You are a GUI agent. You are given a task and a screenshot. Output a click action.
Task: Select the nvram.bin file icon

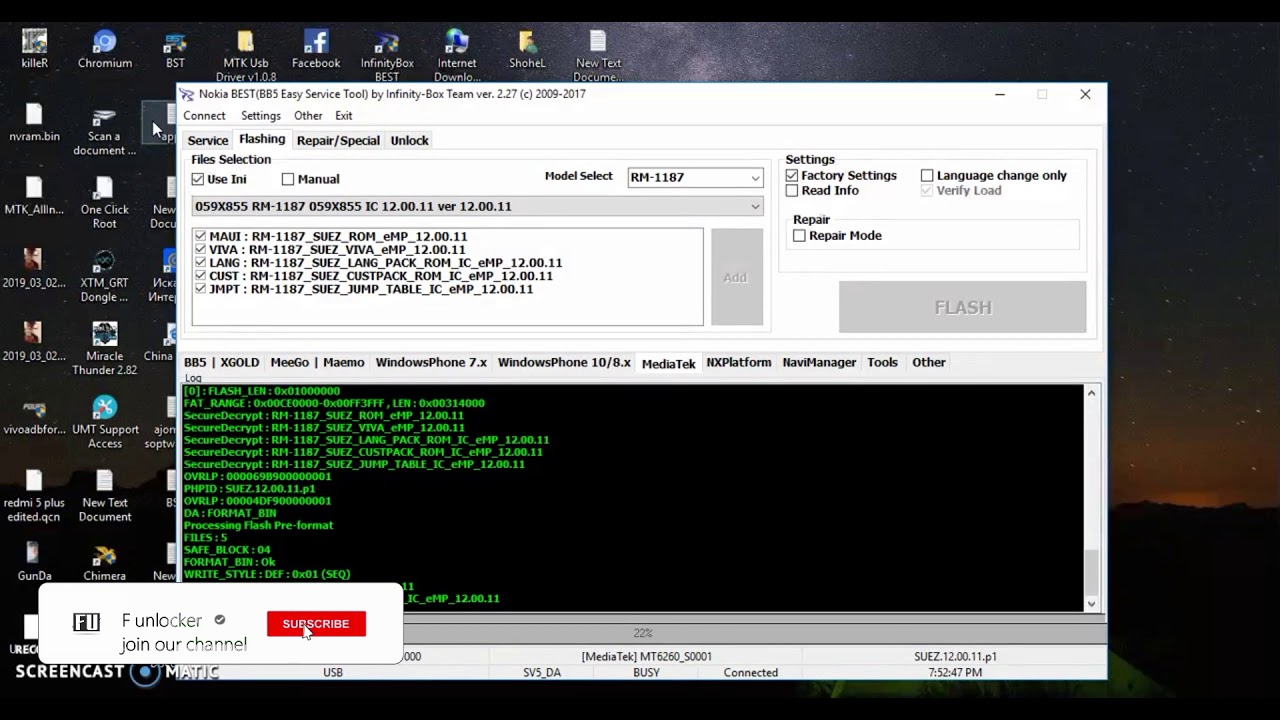tap(35, 123)
